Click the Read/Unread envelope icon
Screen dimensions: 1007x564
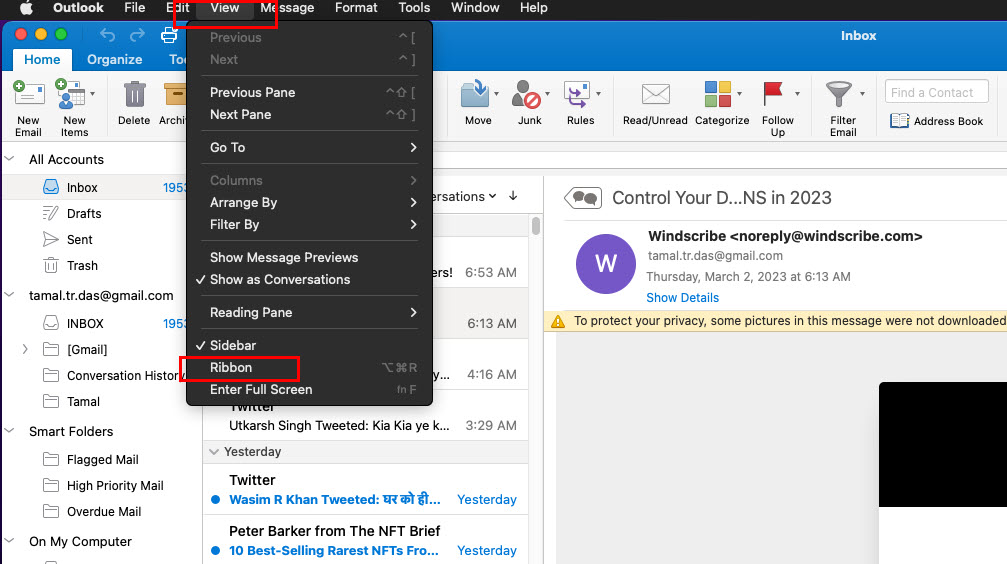655,96
